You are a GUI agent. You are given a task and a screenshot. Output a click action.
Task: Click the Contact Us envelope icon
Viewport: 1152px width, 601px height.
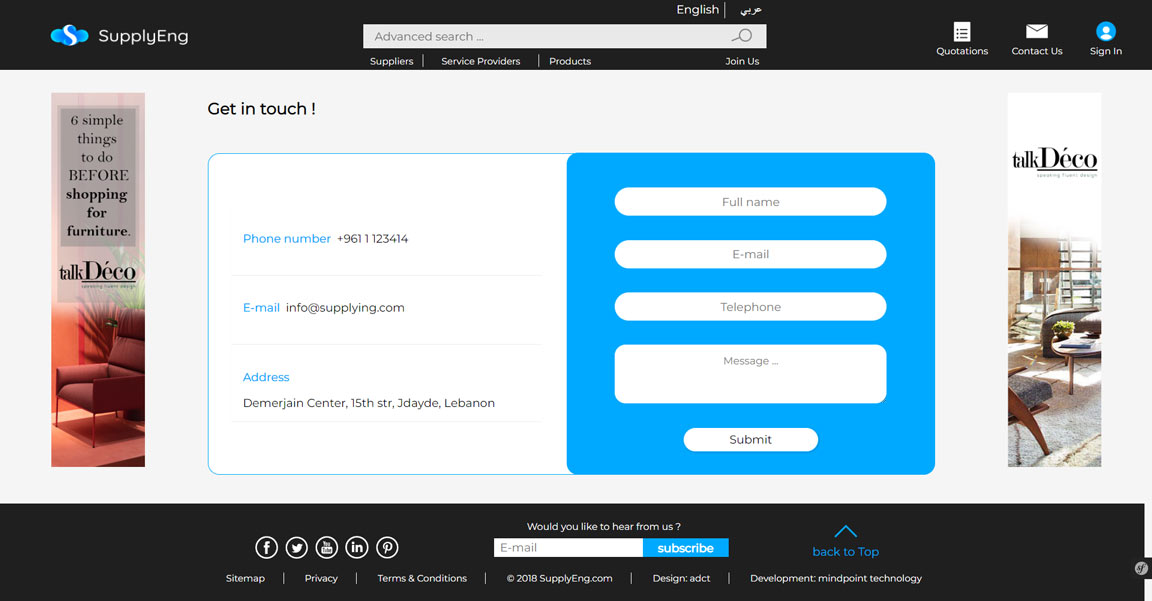pyautogui.click(x=1037, y=32)
